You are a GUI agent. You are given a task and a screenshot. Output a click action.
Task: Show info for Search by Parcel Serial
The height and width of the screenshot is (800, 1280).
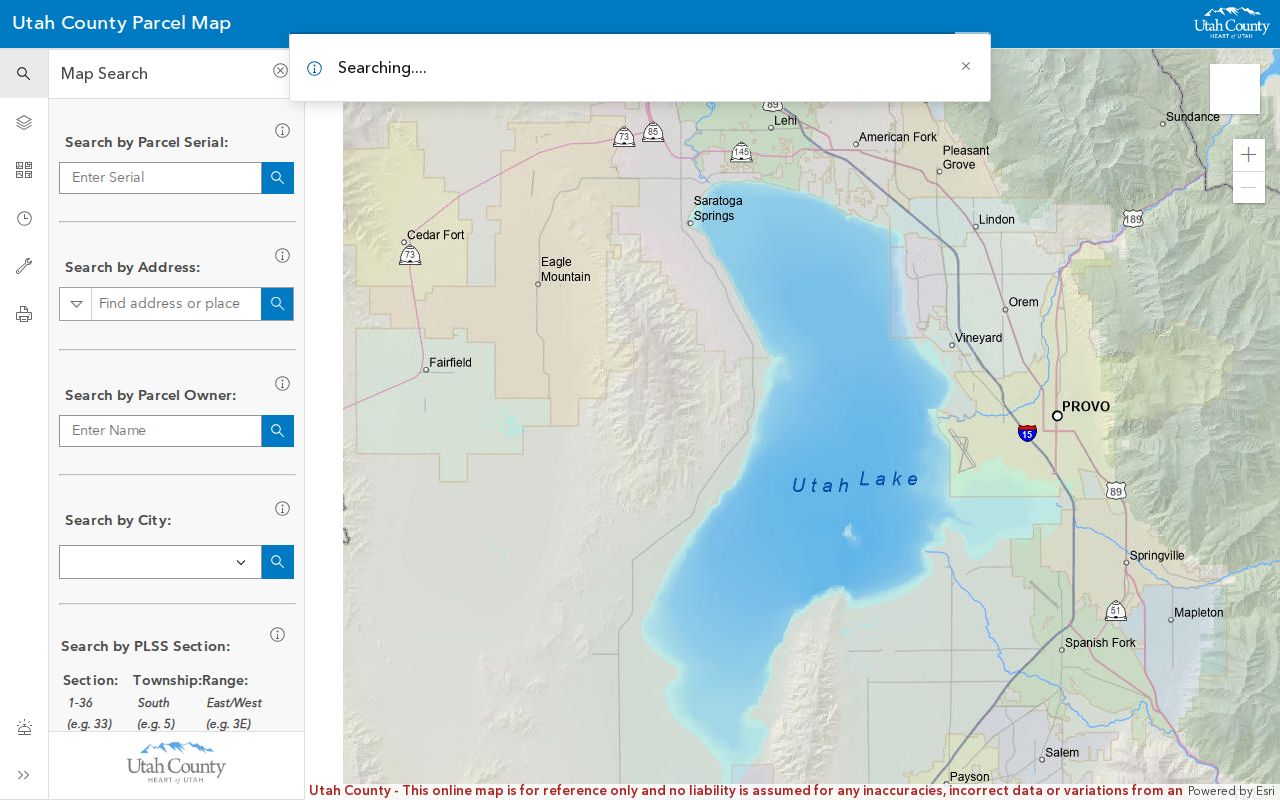(282, 131)
